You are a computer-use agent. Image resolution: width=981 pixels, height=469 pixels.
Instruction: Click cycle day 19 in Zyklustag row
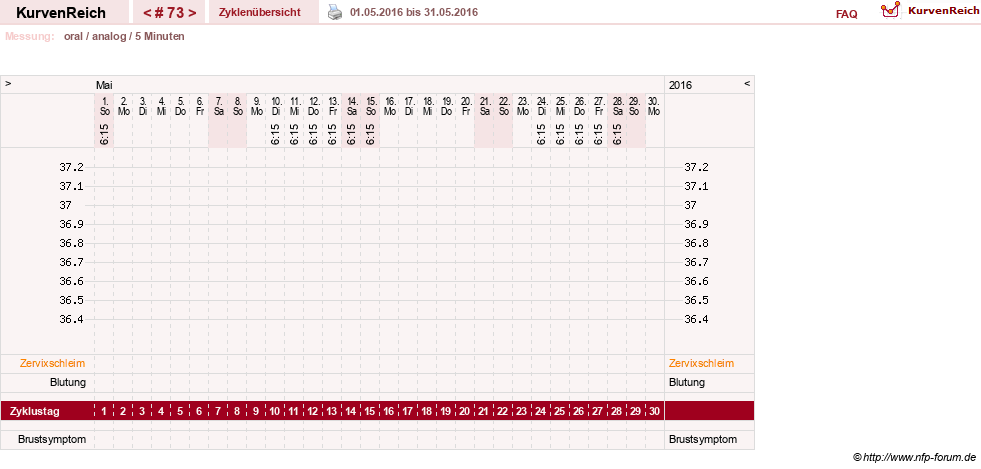[447, 411]
